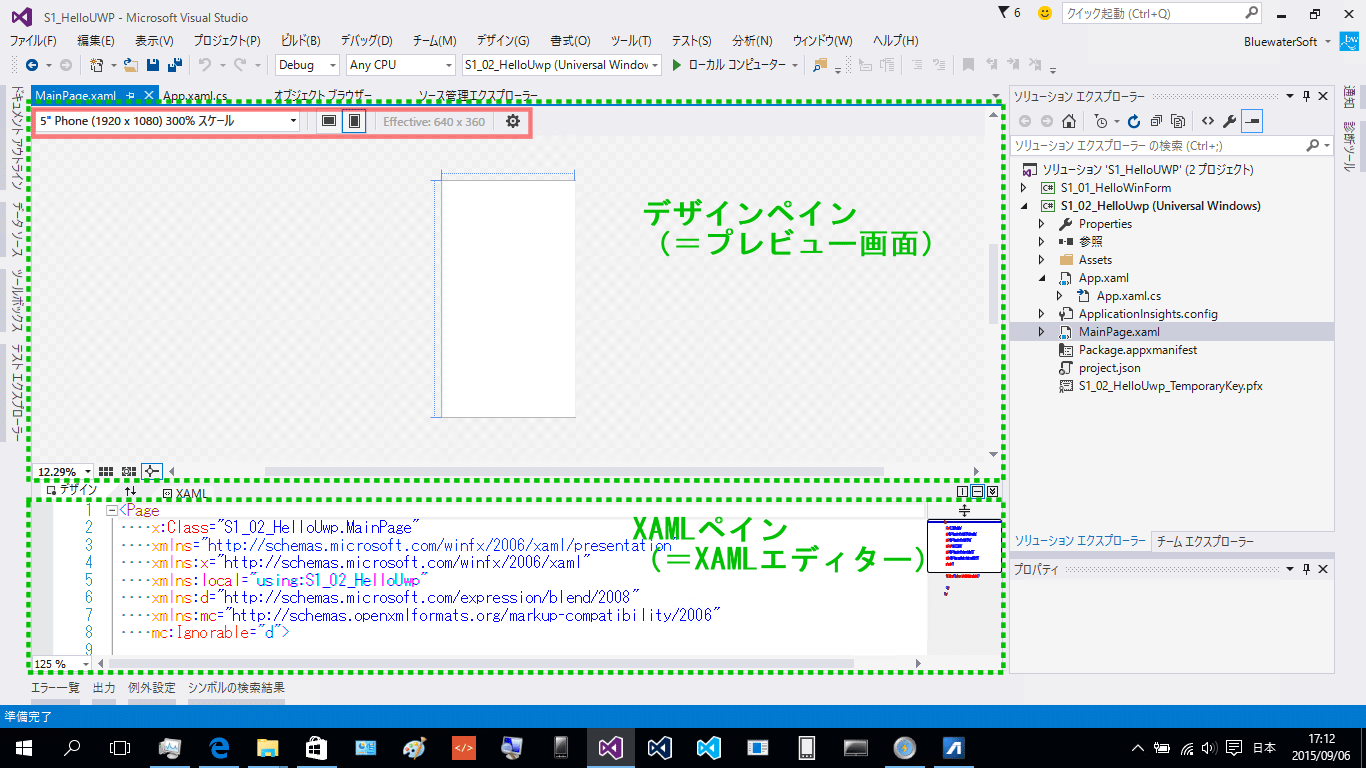Switch to vertical split view
Image resolution: width=1366 pixels, height=768 pixels.
(x=962, y=491)
